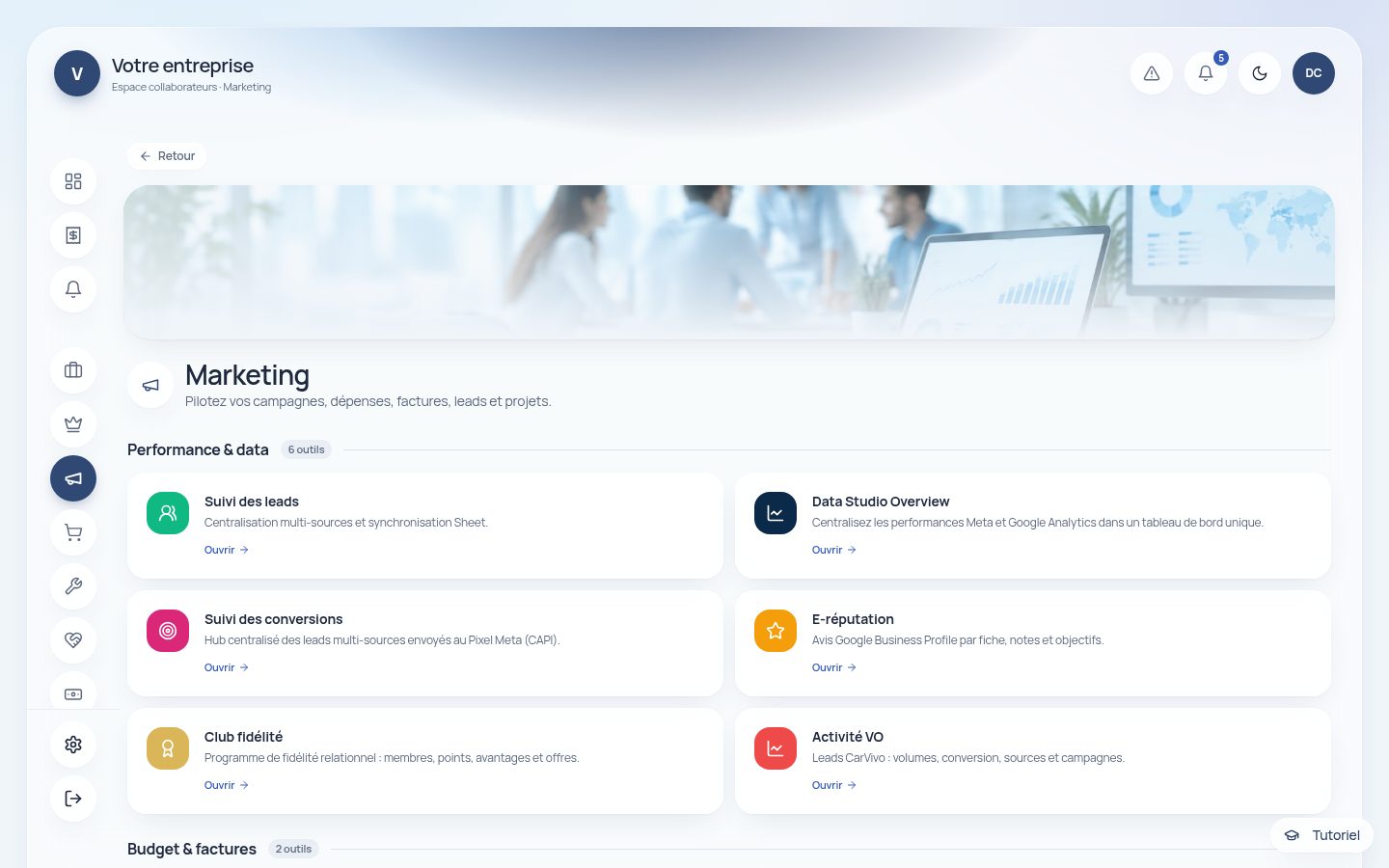Click the Espace collaborateurs · Marketing subtitle
Screen dimensions: 1389x868
[x=191, y=87]
